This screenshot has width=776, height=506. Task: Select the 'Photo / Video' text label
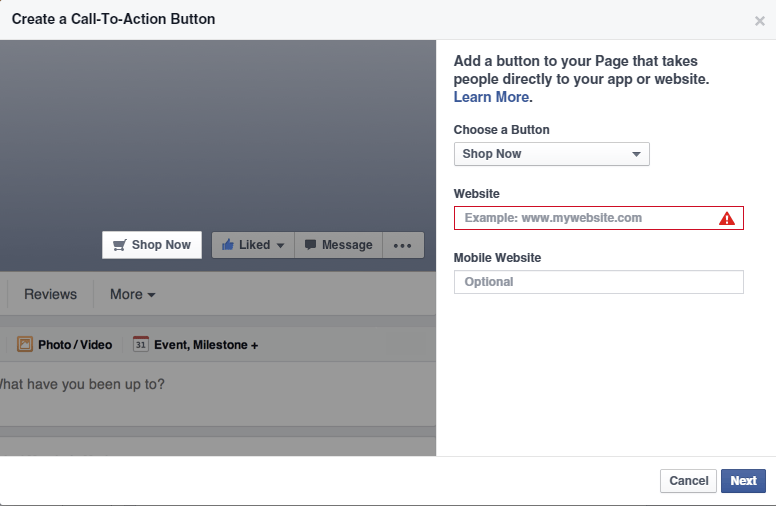tap(75, 345)
